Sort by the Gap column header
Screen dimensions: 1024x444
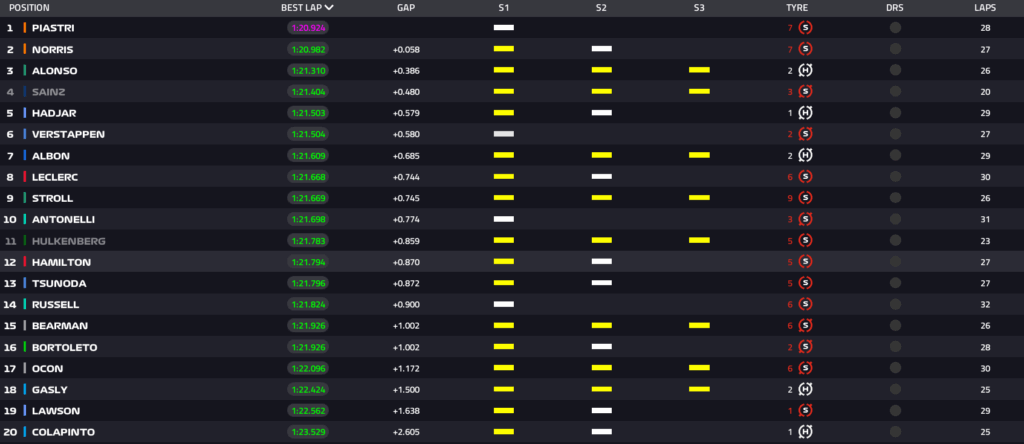coord(406,7)
